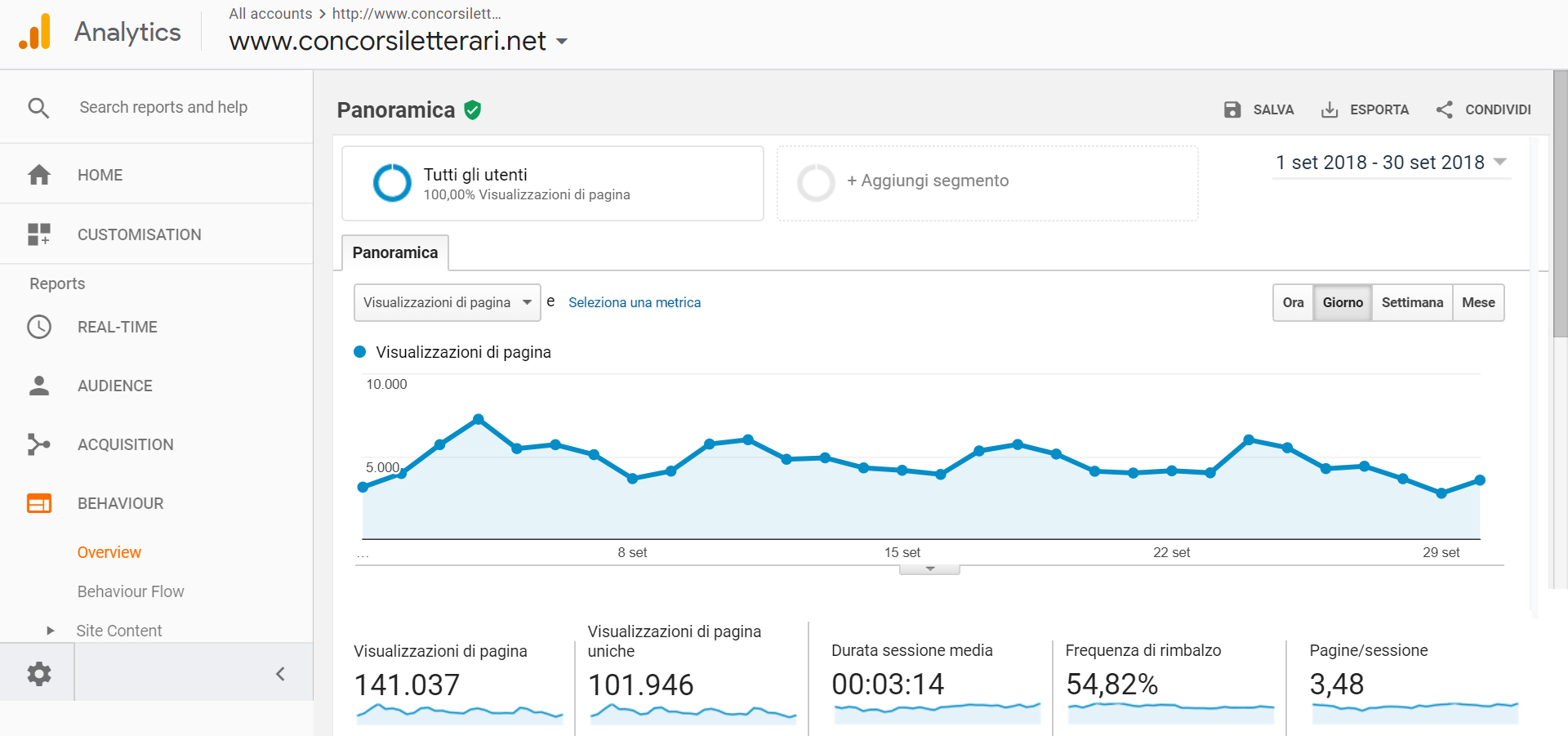This screenshot has height=736, width=1568.
Task: Click the 29 set data point on chart
Action: click(x=1441, y=493)
